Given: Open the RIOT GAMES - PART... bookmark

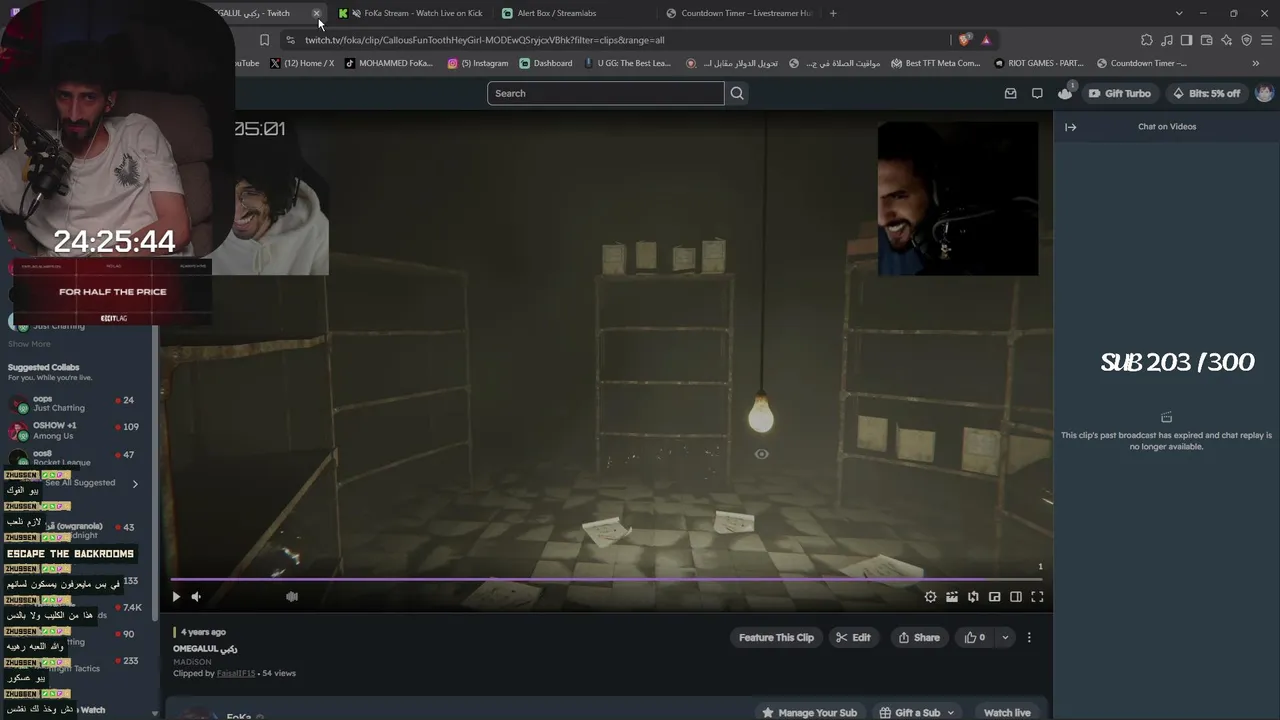Looking at the screenshot, I should (1039, 63).
